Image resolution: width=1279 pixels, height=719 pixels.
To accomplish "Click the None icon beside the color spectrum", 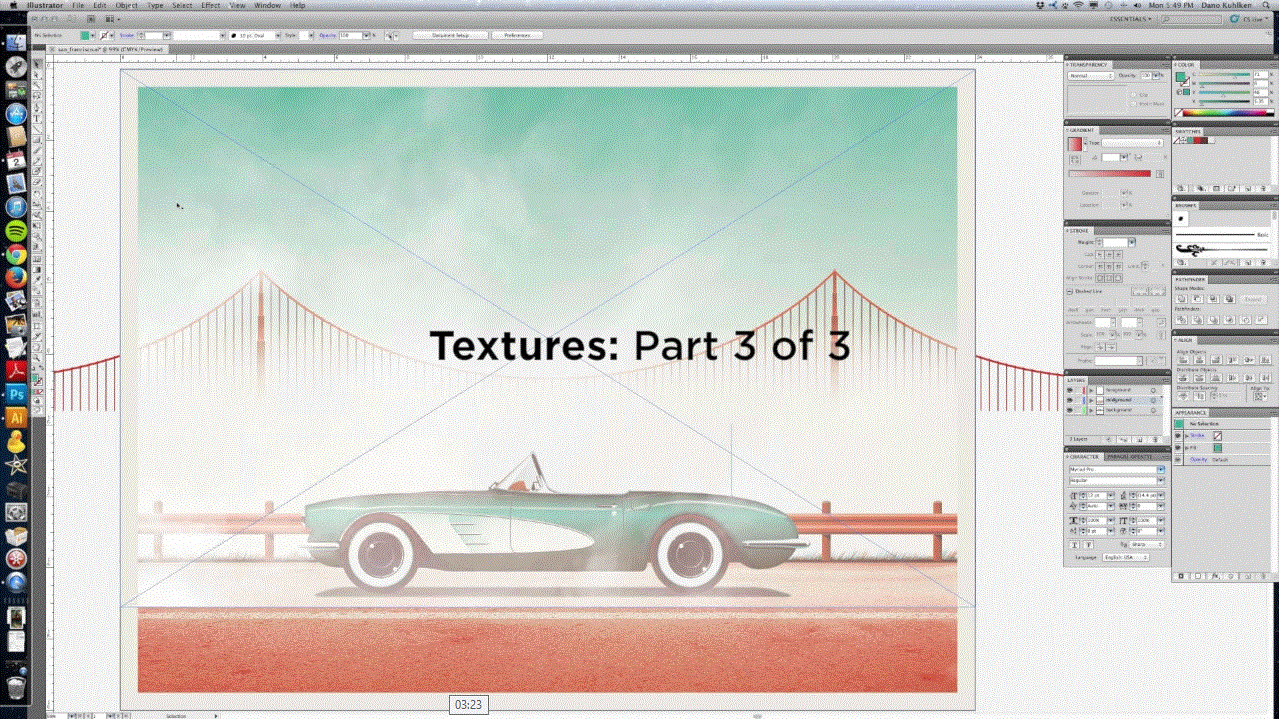I will [x=1178, y=112].
